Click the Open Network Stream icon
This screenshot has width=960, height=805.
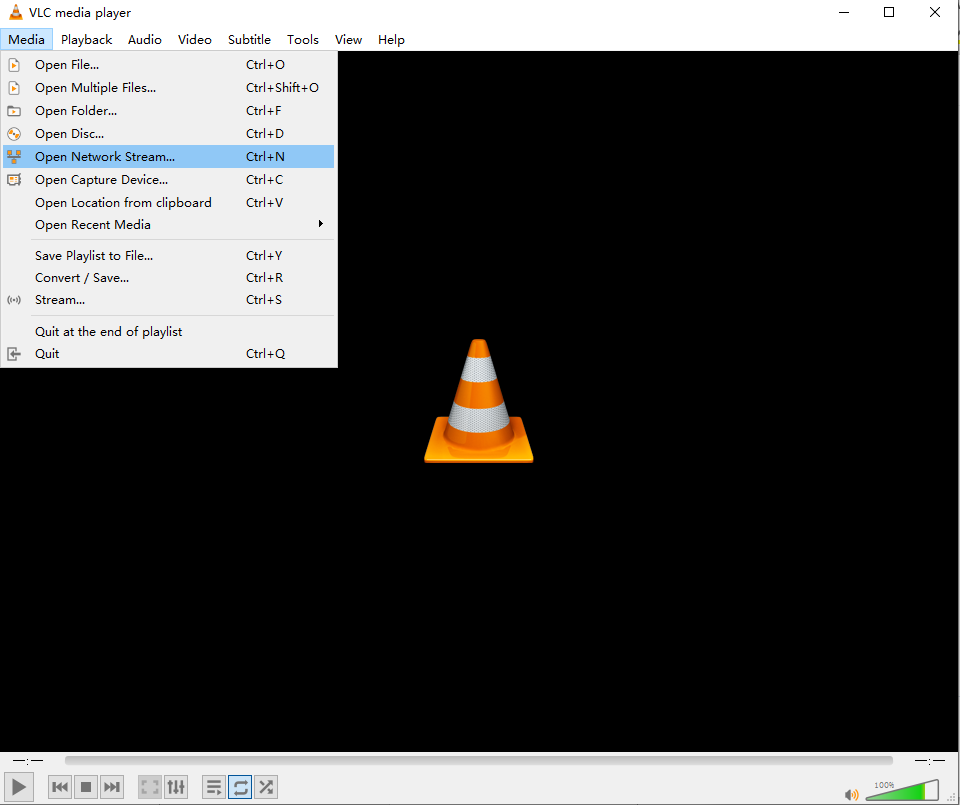click(14, 157)
